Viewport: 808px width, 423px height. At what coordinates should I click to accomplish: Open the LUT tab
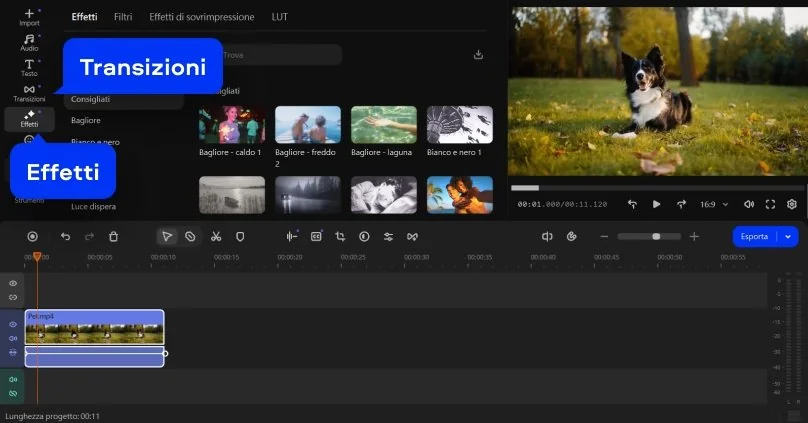(x=280, y=17)
